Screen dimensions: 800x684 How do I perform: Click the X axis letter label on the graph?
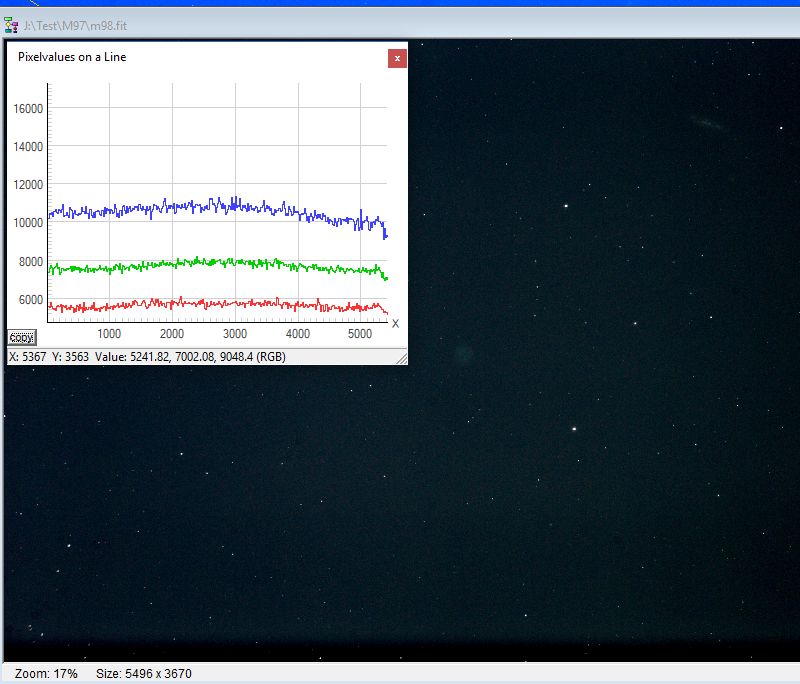[x=395, y=323]
